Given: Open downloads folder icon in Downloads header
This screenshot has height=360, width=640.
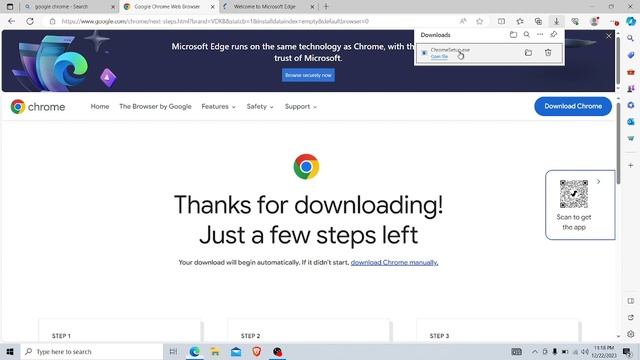Looking at the screenshot, I should pos(513,35).
